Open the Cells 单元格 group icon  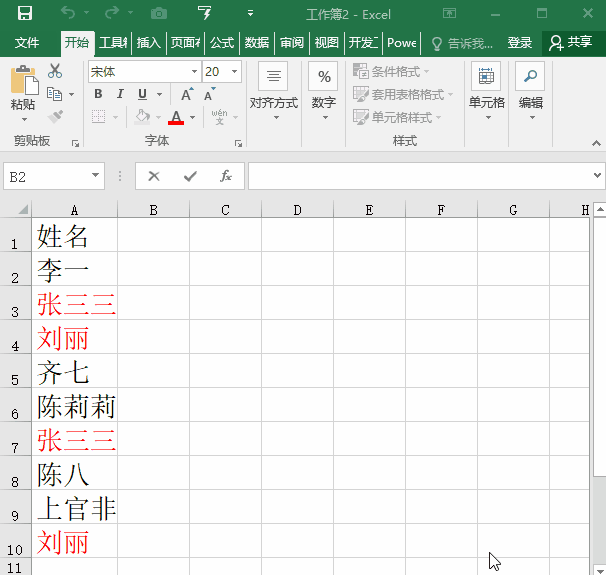pyautogui.click(x=486, y=77)
